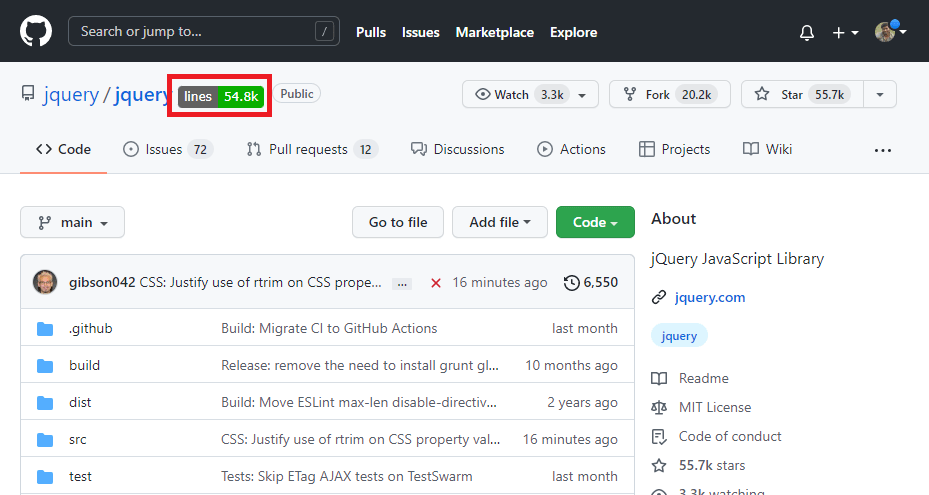Click the test folder icon

pos(45,477)
